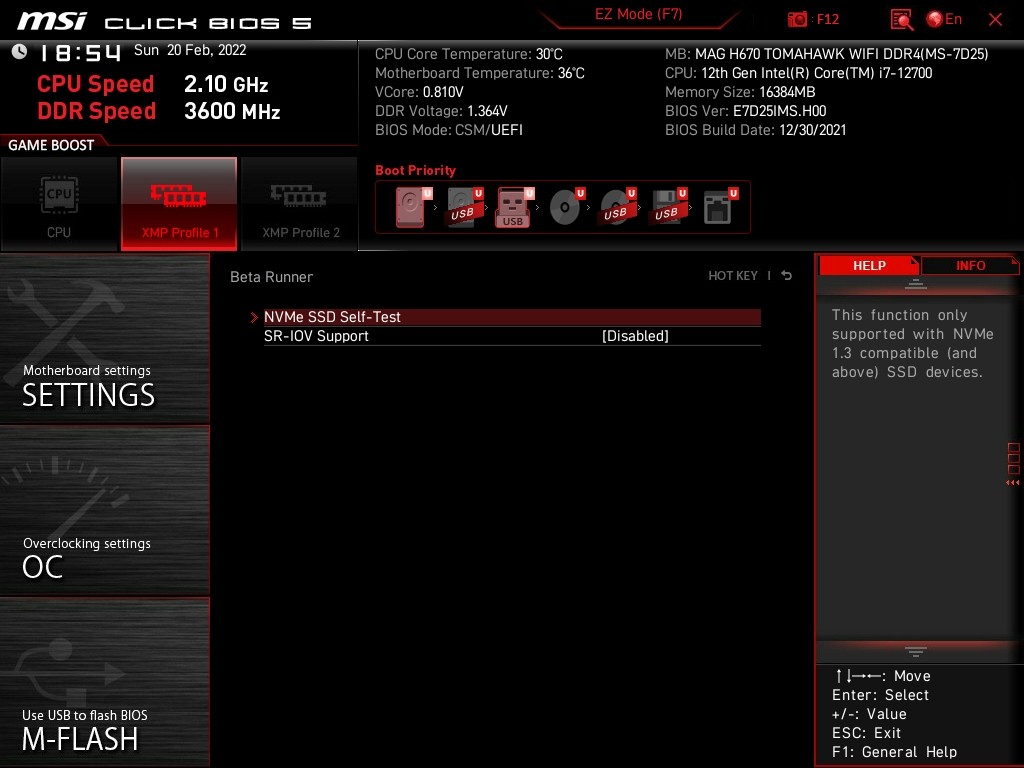Click the help panel top scroll handle
The width and height of the screenshot is (1024, 768).
(x=916, y=284)
